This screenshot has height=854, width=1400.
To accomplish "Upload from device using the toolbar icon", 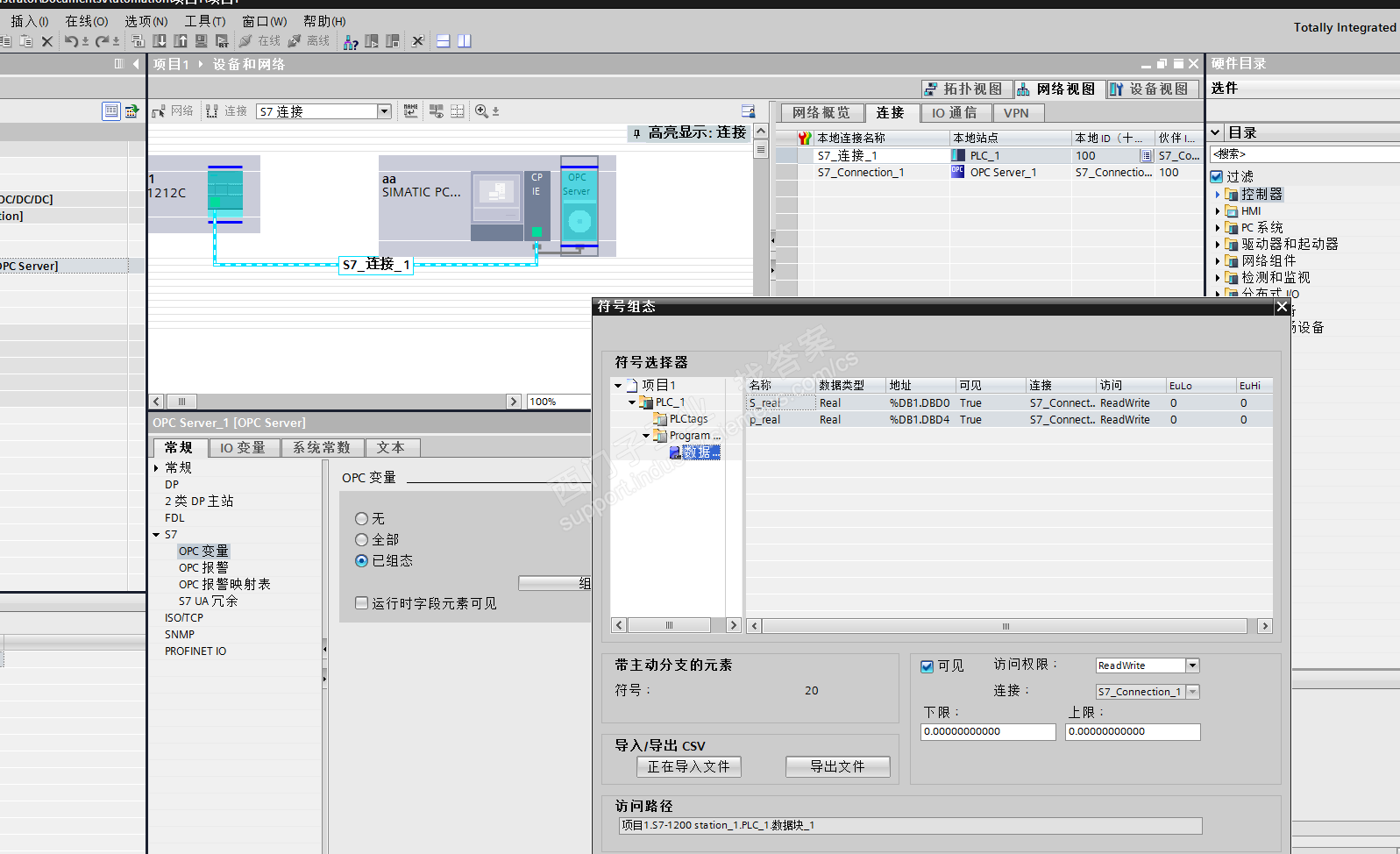I will (181, 41).
